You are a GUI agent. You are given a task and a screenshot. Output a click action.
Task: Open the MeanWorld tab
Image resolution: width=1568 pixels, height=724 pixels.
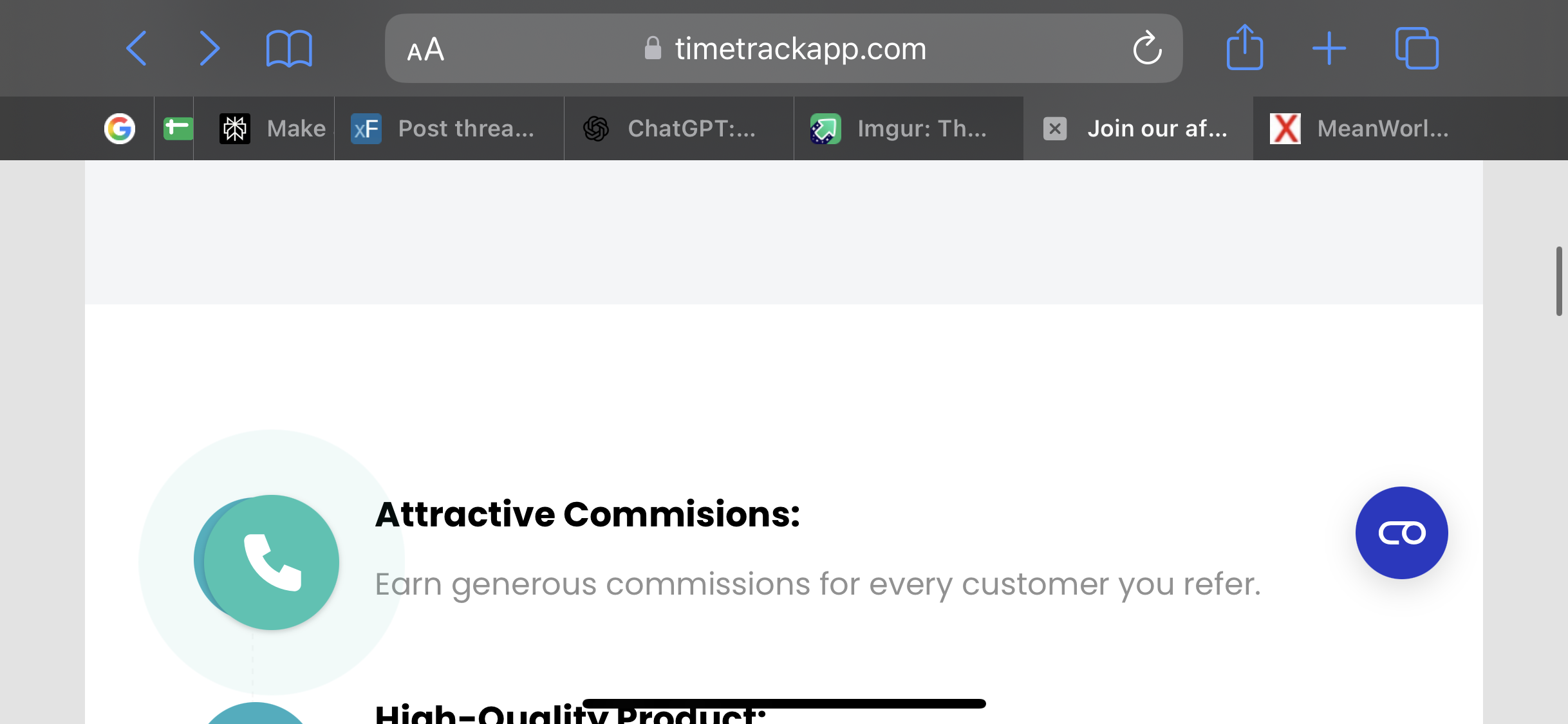tap(1368, 129)
